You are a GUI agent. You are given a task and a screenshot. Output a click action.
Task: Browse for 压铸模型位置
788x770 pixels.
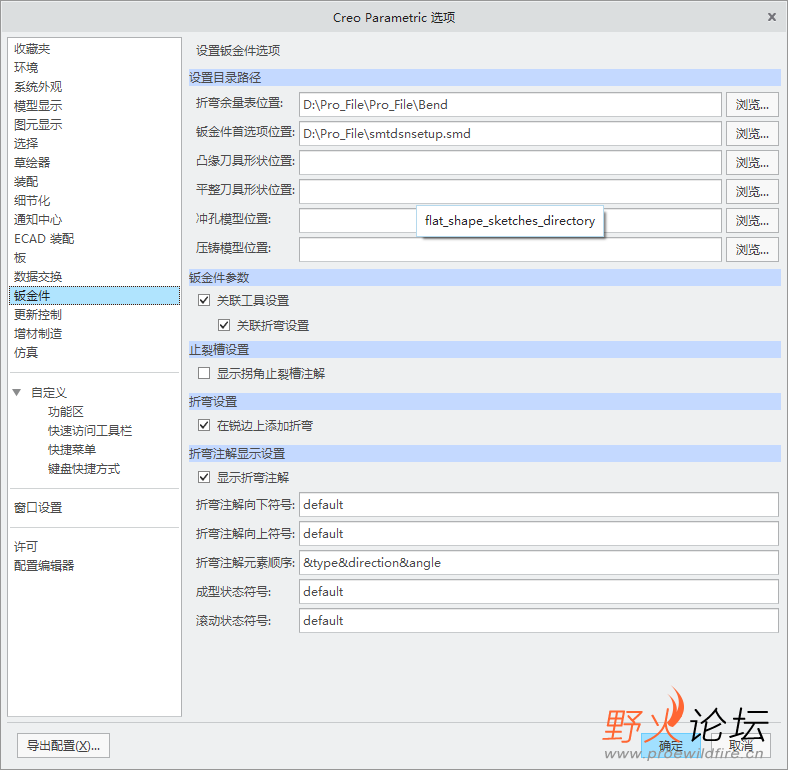coord(752,250)
